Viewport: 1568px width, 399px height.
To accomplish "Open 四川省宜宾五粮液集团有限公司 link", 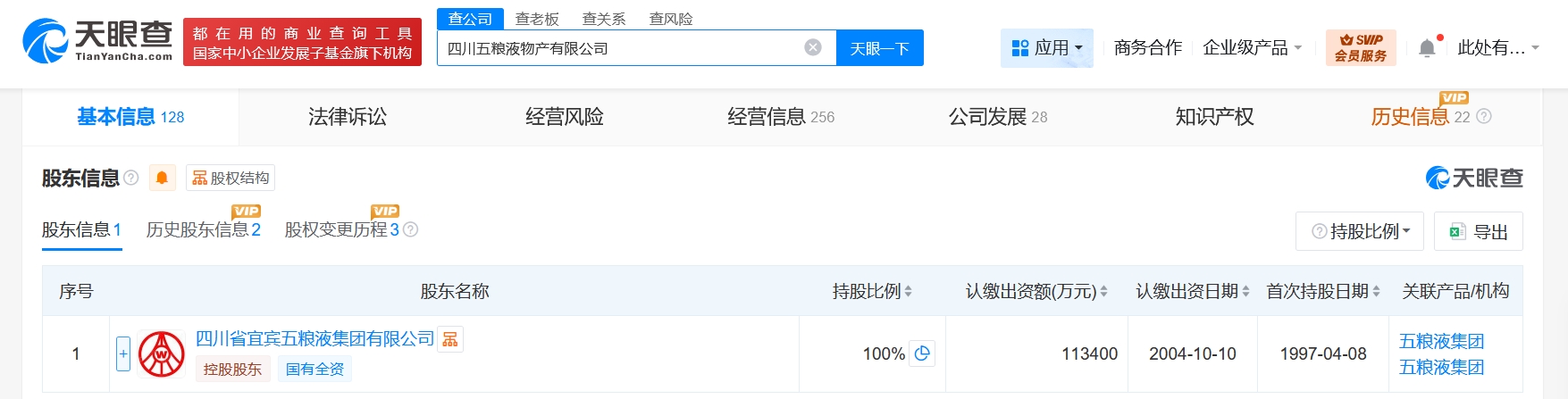I will 314,339.
